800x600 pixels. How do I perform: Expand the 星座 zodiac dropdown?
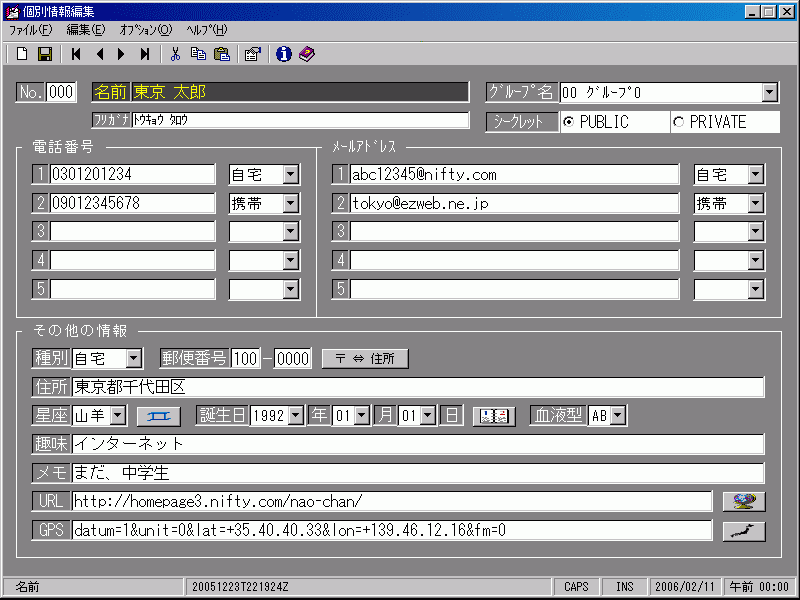[118, 416]
